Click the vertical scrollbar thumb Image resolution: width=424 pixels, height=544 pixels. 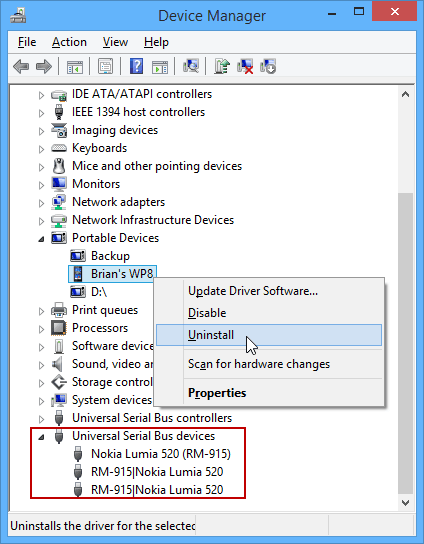(x=406, y=343)
